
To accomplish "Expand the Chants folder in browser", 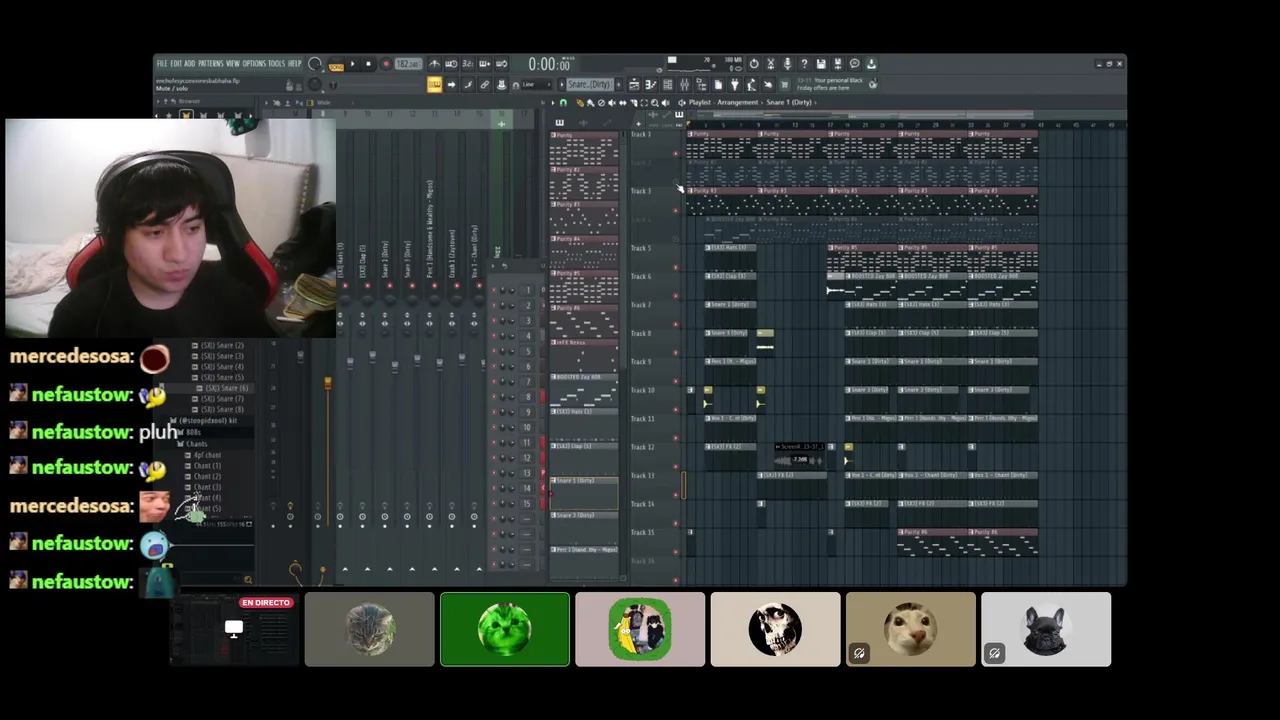I will 196,444.
